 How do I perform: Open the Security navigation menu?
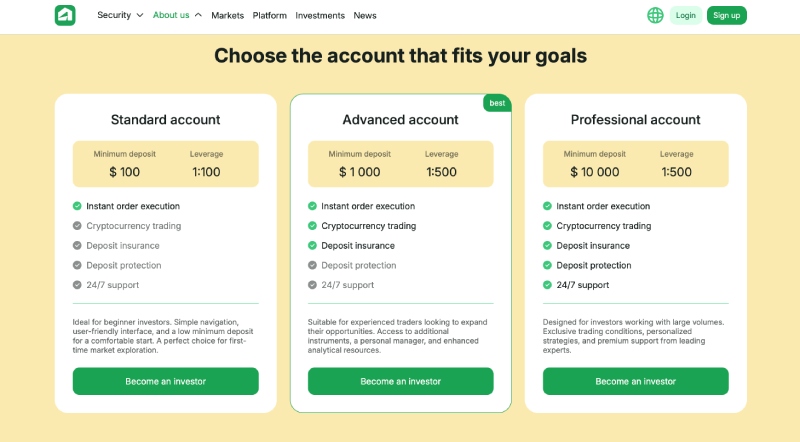pyautogui.click(x=114, y=15)
